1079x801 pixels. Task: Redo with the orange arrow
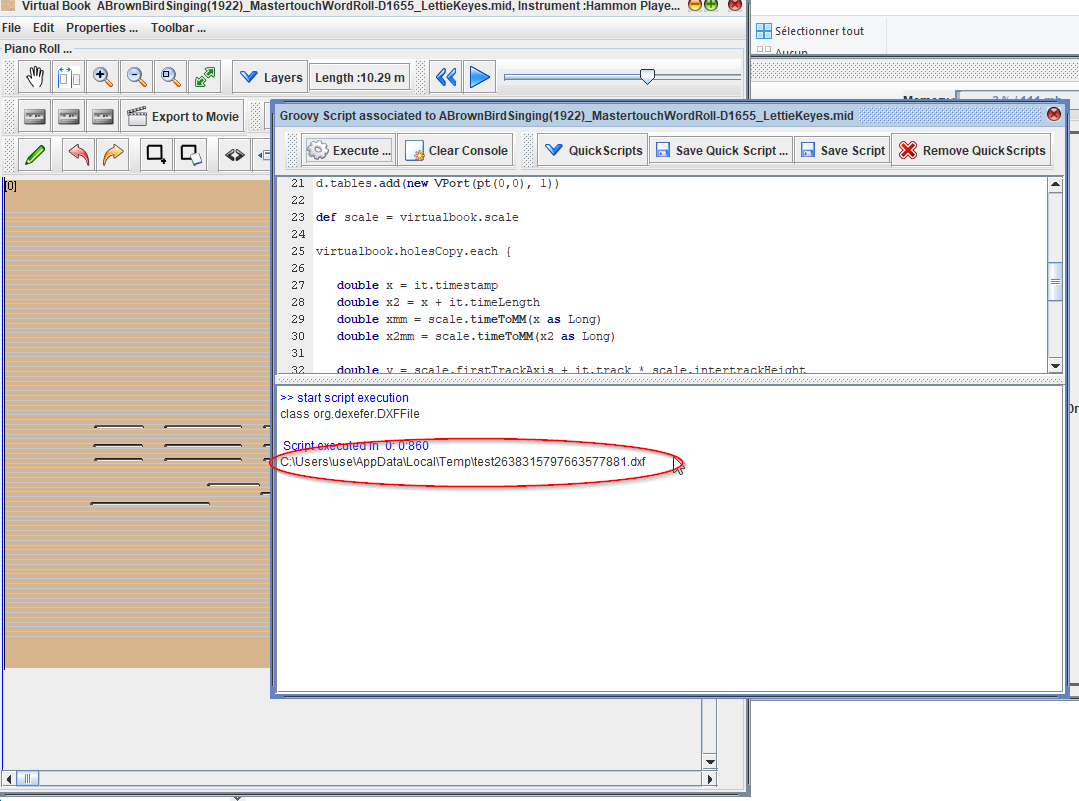(x=113, y=155)
